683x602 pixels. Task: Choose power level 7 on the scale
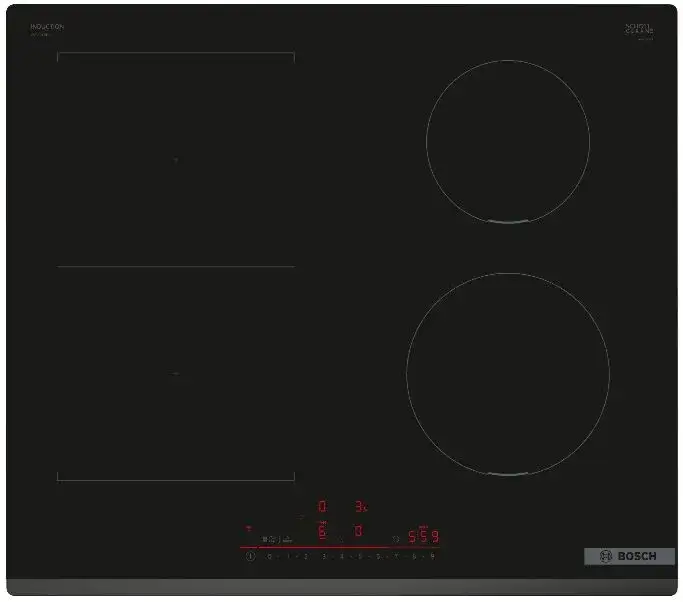396,556
